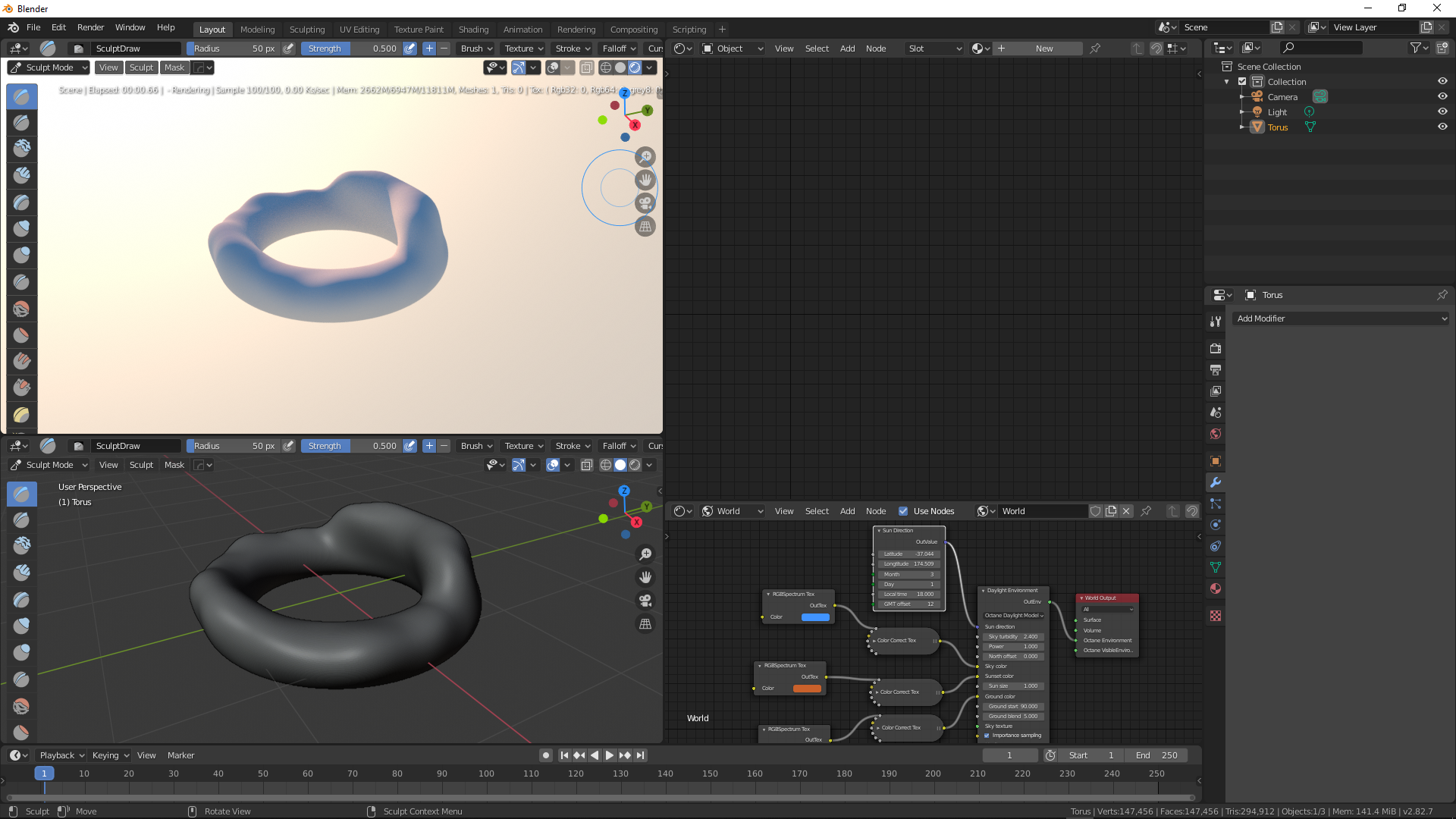Open the Render properties tab icon
This screenshot has width=1456, height=819.
click(1216, 349)
